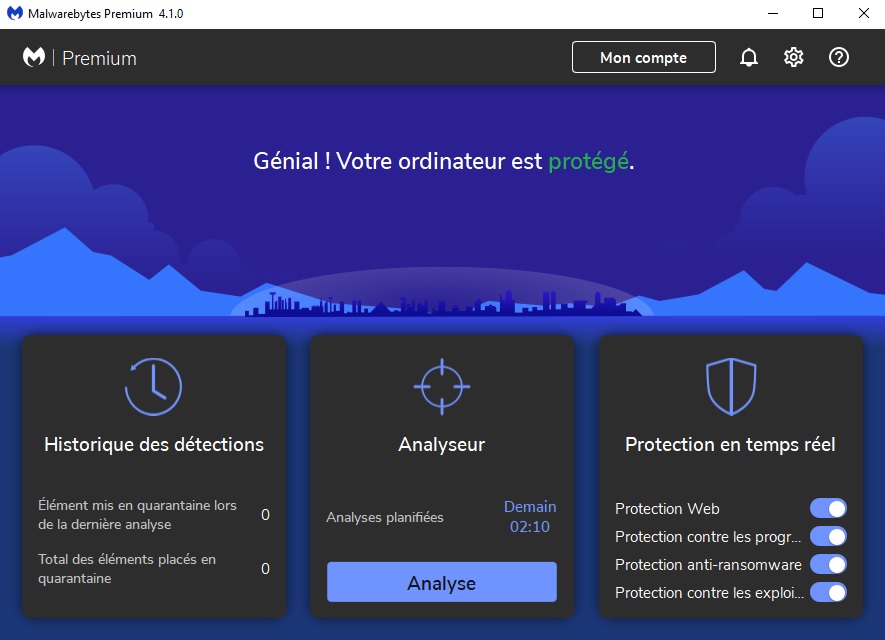Click the Protection anti-ransomware label
885x640 pixels.
[708, 565]
